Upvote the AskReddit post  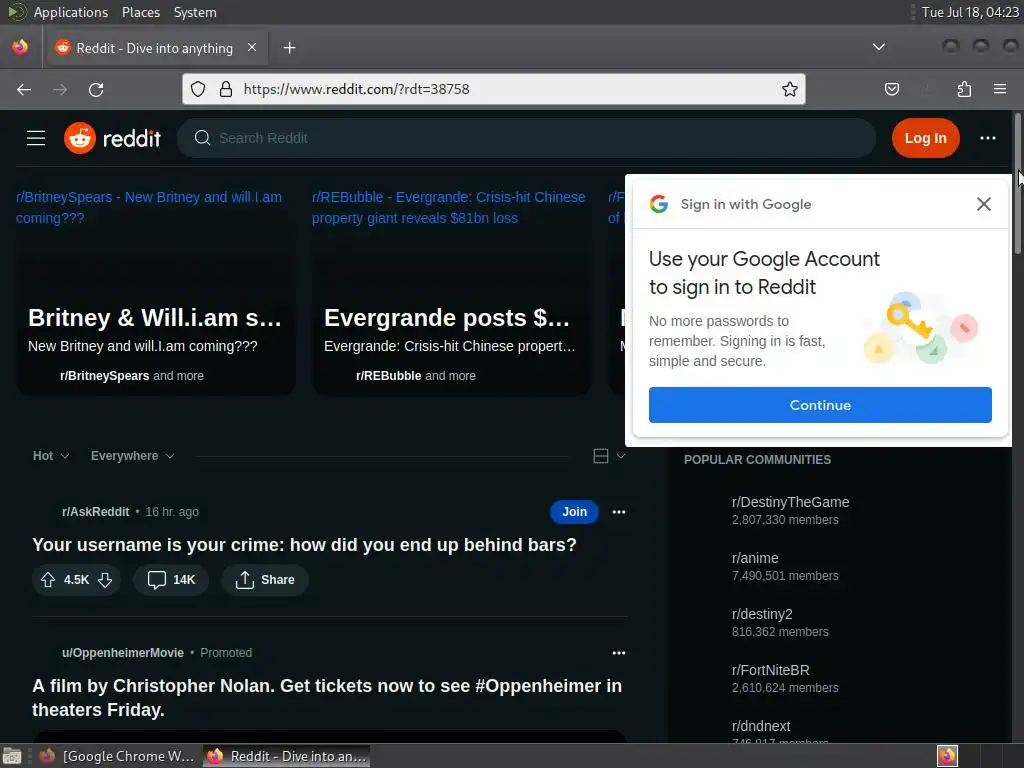click(x=48, y=580)
